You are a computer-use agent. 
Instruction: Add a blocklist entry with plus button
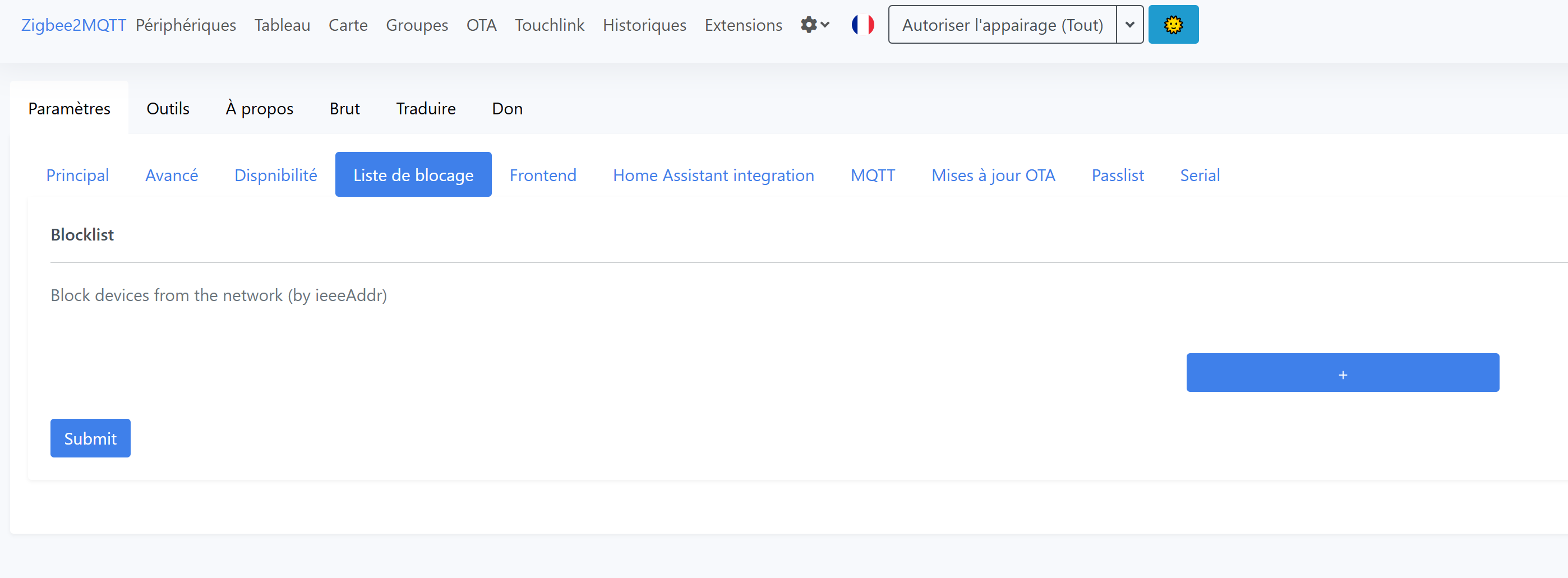click(x=1342, y=373)
